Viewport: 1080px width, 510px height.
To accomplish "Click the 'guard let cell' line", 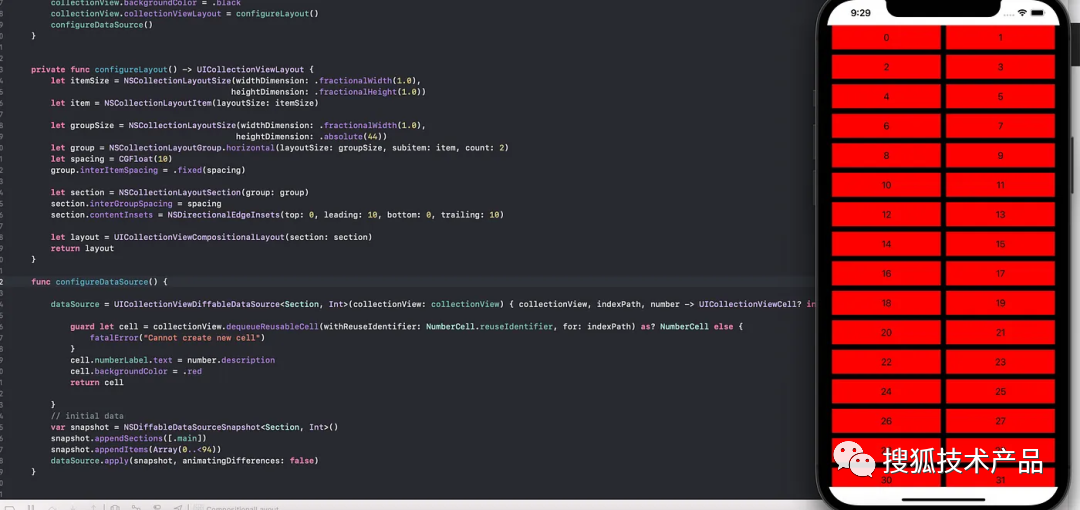I will [406, 327].
